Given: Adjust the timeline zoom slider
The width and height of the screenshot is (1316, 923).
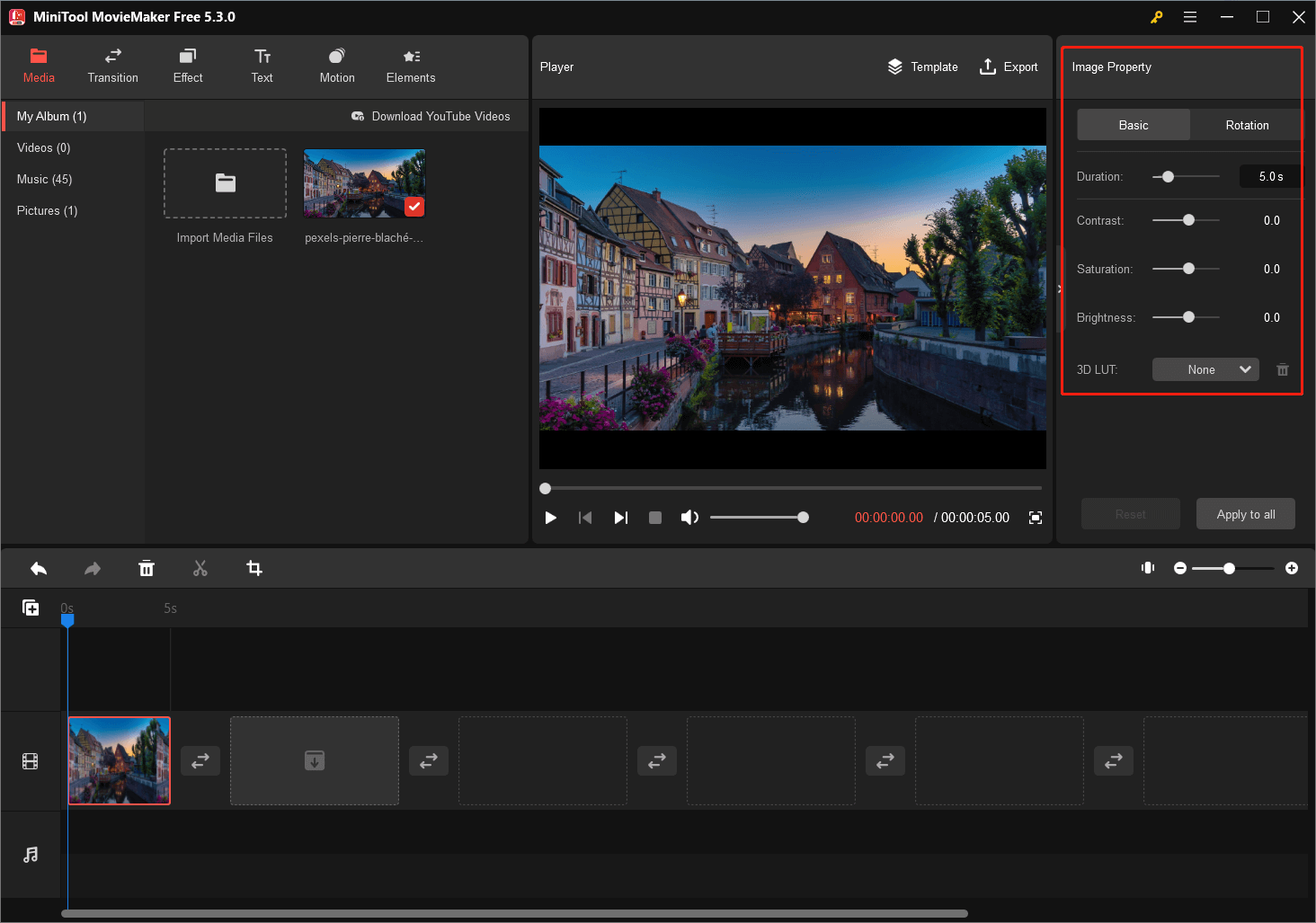Looking at the screenshot, I should pyautogui.click(x=1232, y=568).
